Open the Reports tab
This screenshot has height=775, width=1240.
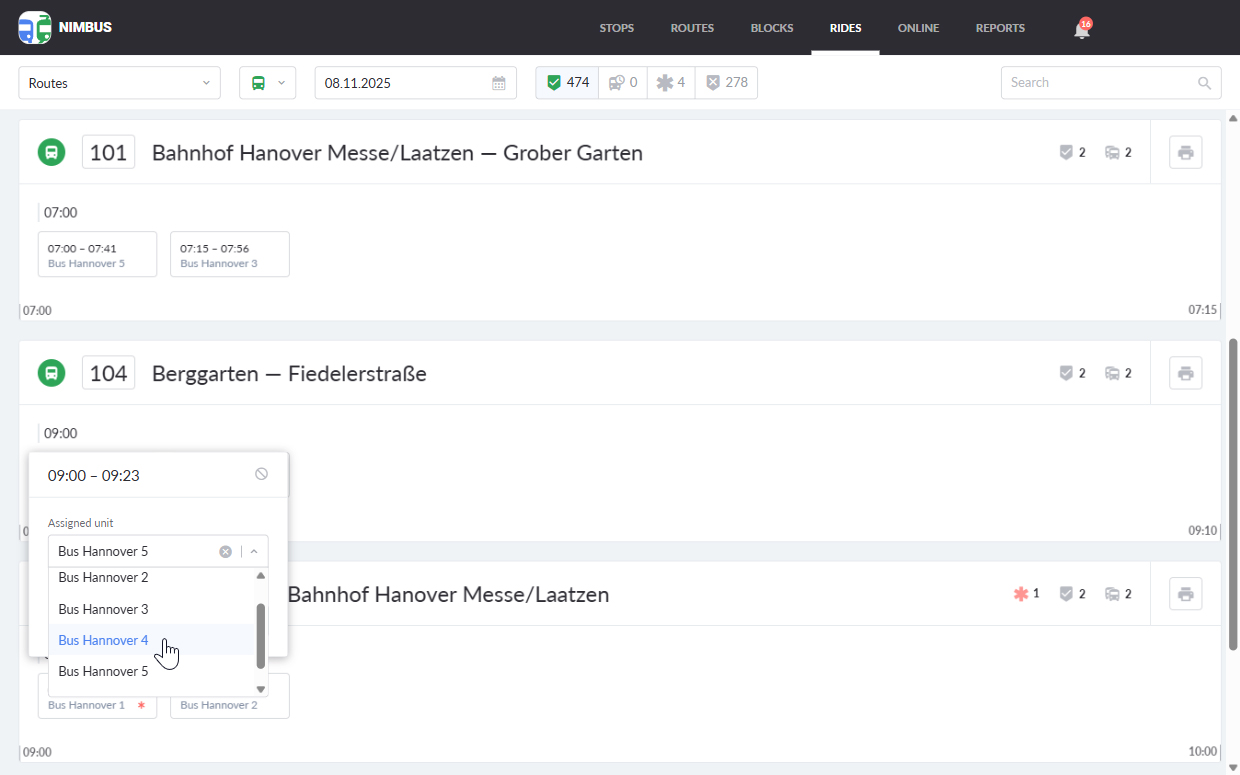click(x=1000, y=28)
